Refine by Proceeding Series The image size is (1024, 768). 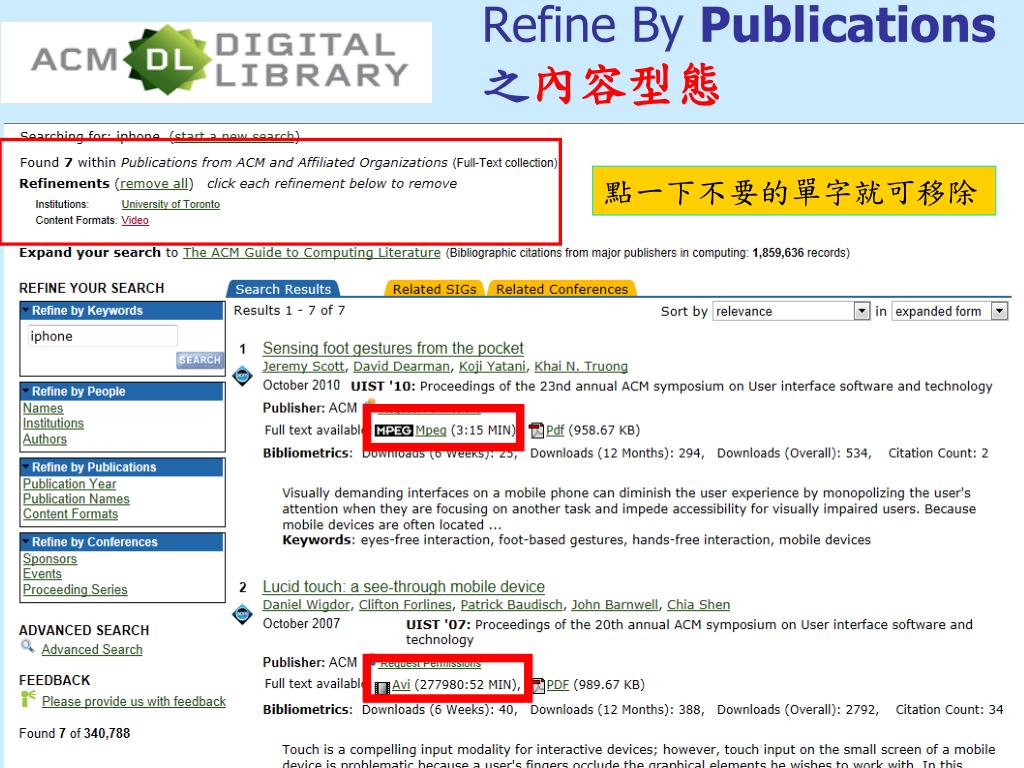coord(75,590)
